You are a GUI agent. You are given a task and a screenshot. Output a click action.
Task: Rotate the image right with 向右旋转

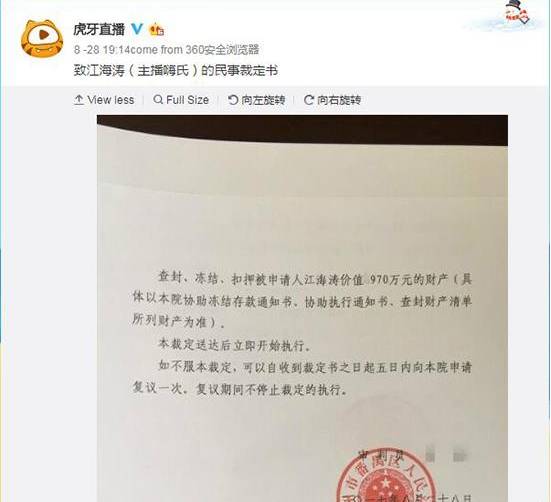point(332,100)
